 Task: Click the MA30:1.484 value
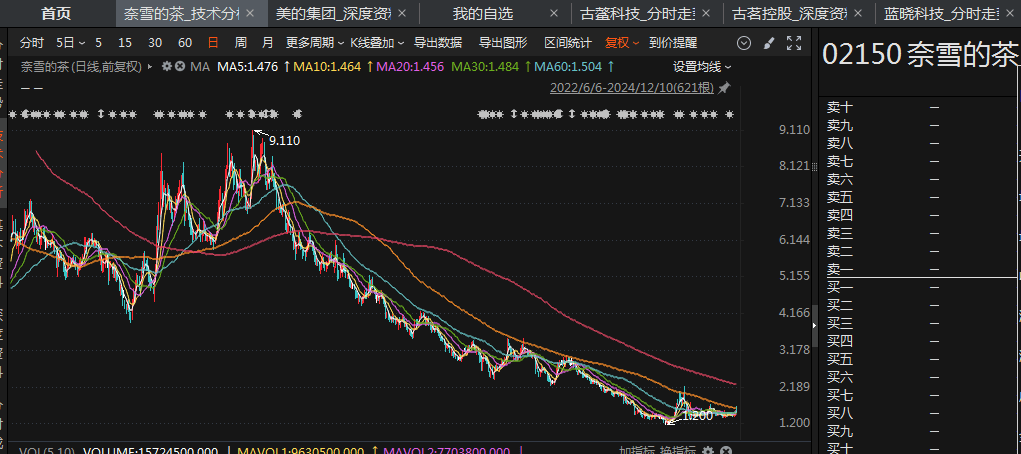point(485,66)
